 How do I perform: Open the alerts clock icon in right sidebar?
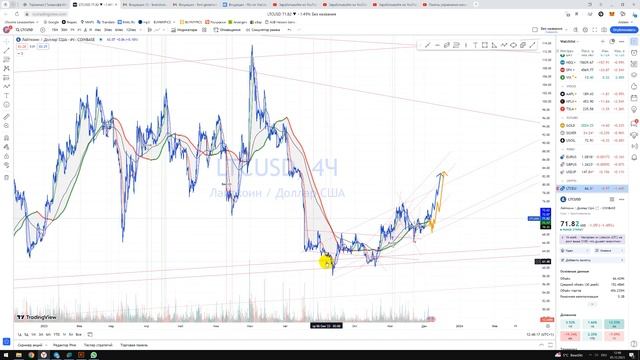click(634, 53)
